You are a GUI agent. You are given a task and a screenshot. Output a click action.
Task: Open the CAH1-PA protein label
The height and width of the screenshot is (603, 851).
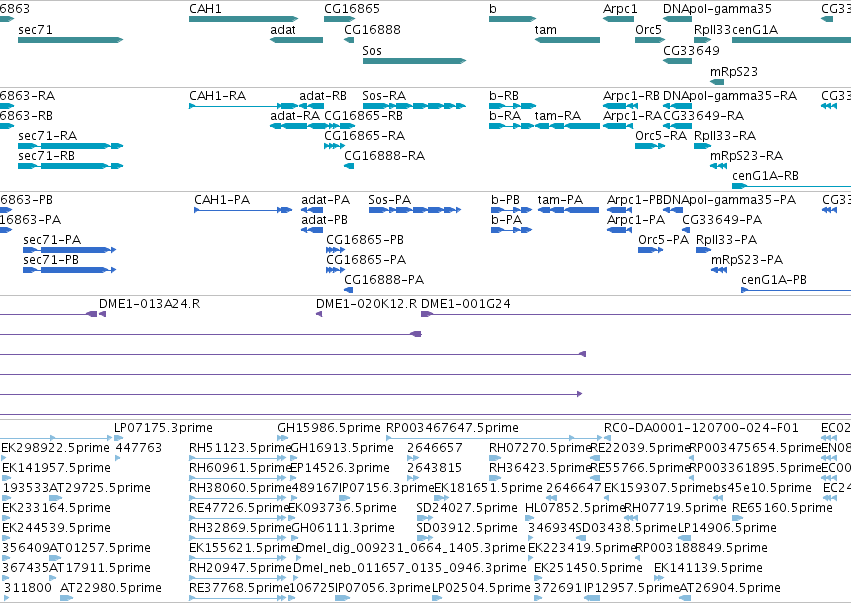coord(222,200)
